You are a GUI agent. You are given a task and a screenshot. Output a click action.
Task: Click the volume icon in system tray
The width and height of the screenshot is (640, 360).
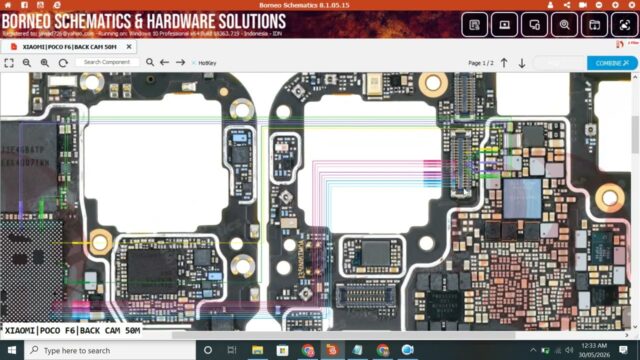569,350
